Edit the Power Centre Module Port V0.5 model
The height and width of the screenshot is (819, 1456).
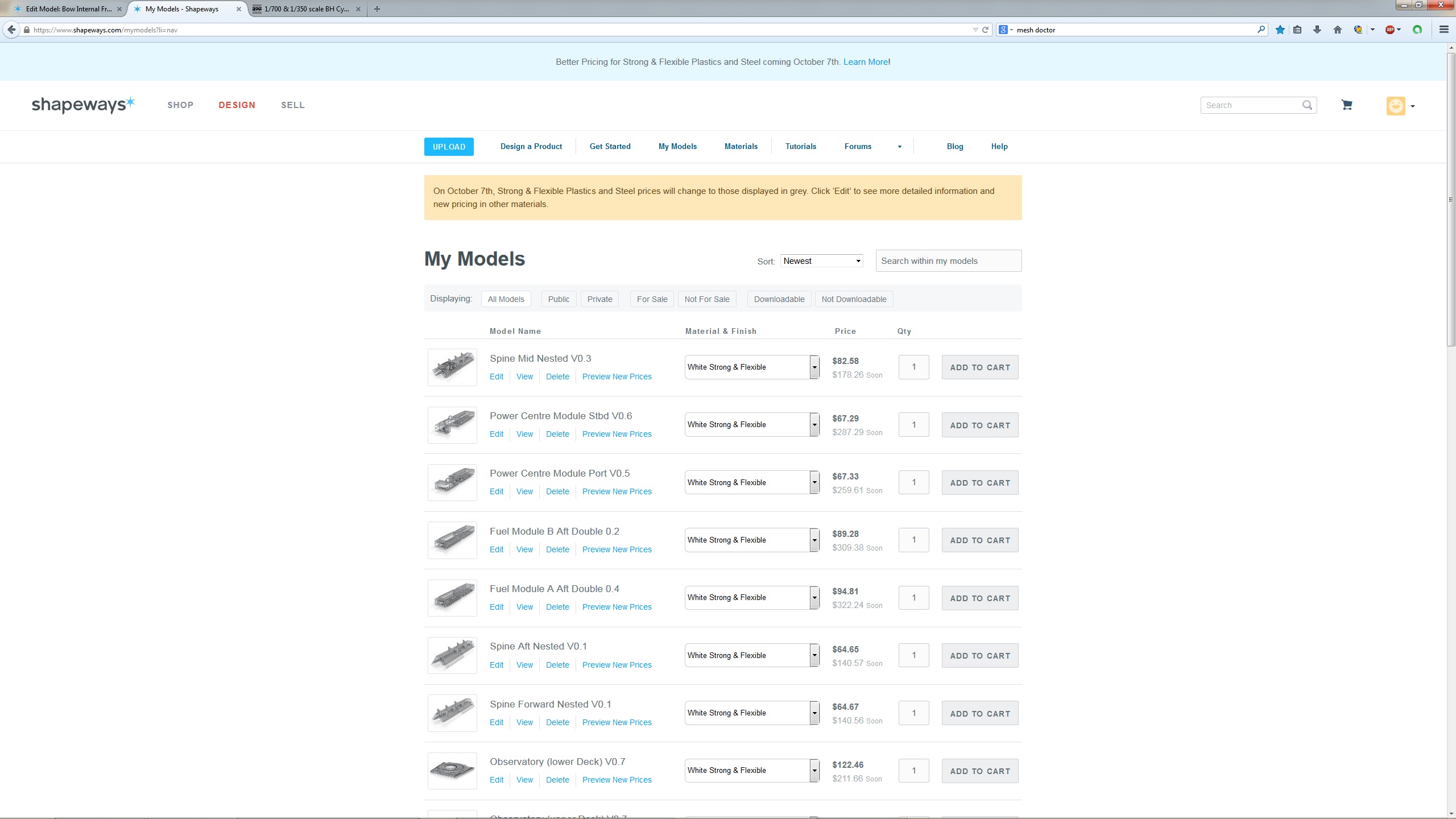click(497, 491)
